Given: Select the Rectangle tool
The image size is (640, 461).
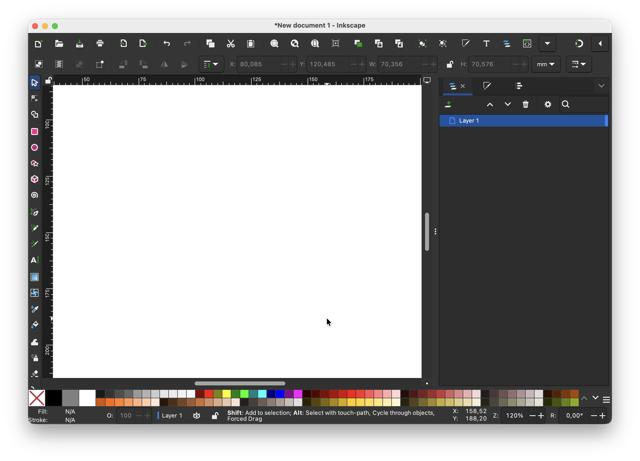Looking at the screenshot, I should pos(35,131).
